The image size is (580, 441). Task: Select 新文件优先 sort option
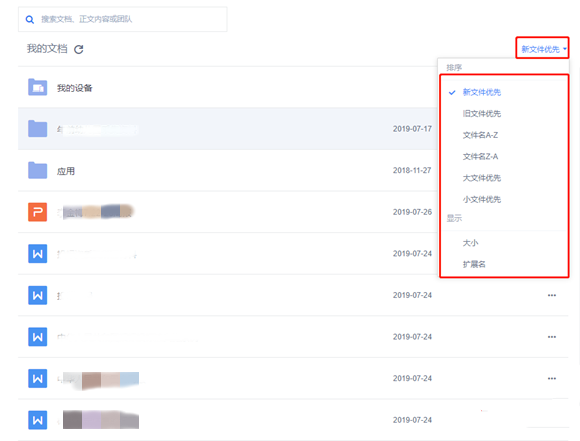point(482,92)
